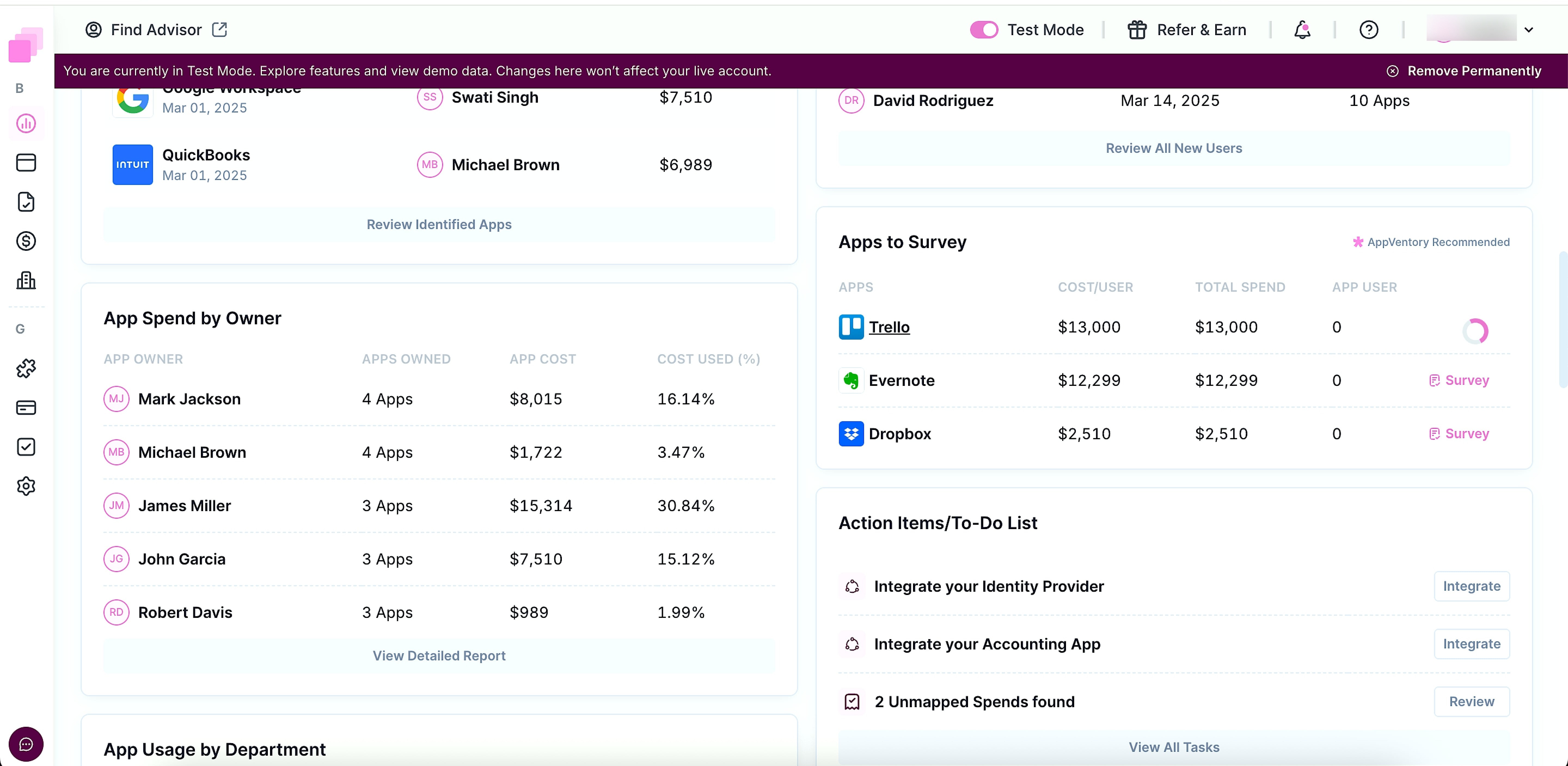Open the contracts document-check sidebar icon
Image resolution: width=1568 pixels, height=766 pixels.
tap(26, 202)
